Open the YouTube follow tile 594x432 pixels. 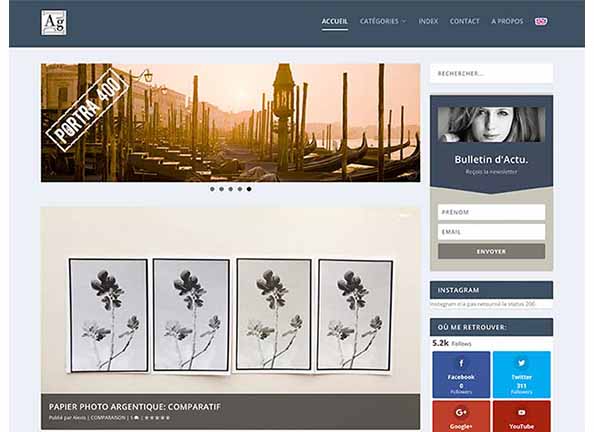click(x=522, y=416)
